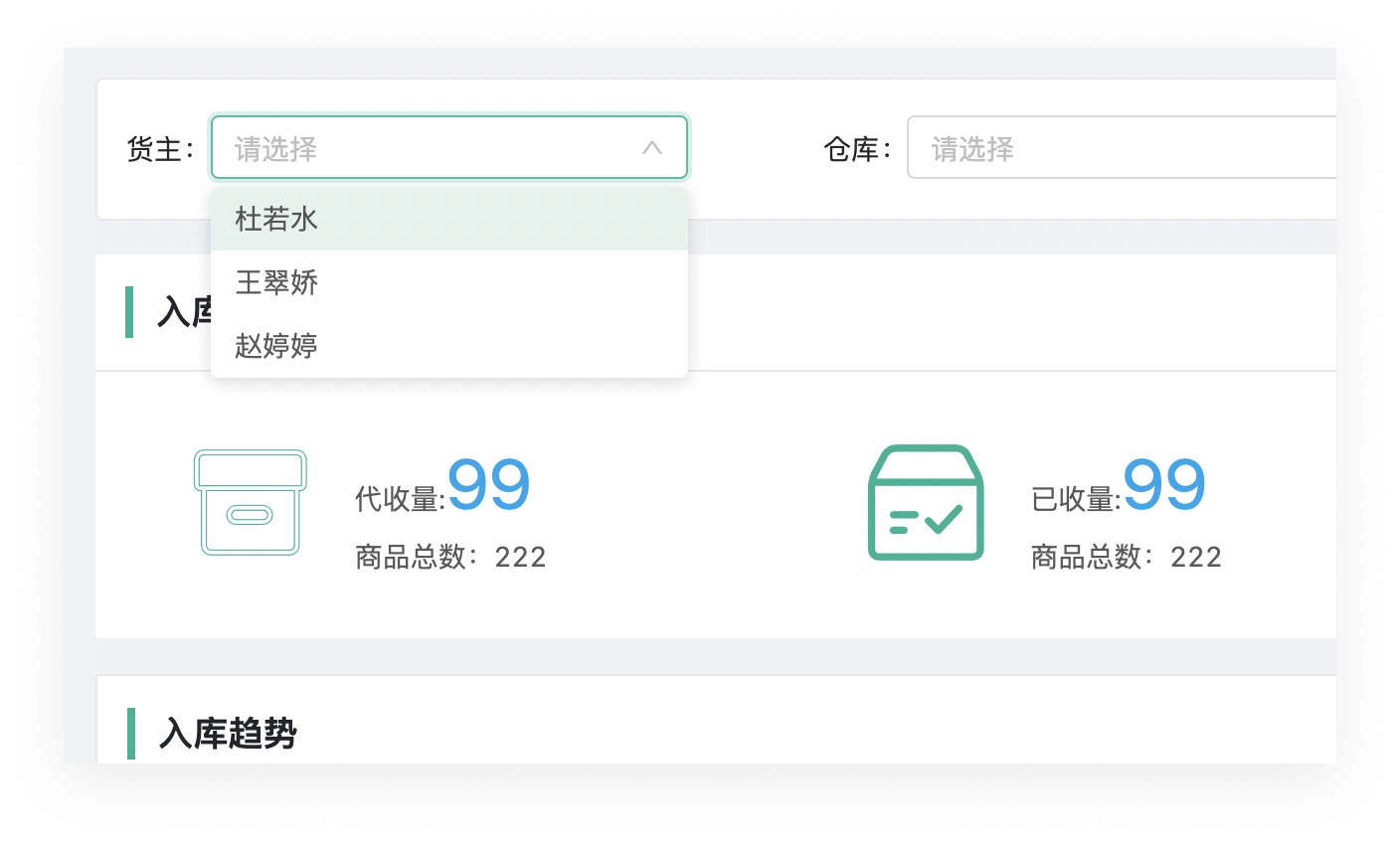This screenshot has height=843, width=1400.
Task: Click 商品总数: 222 under 已收量
Action: point(1126,557)
